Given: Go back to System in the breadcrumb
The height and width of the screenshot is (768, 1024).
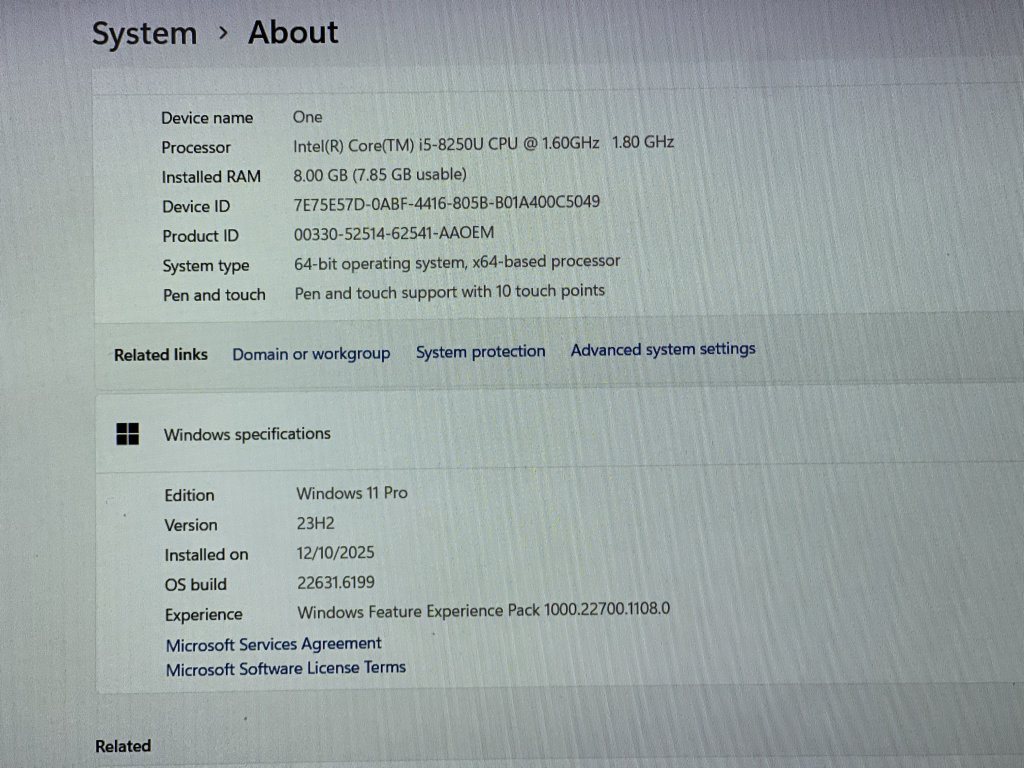Looking at the screenshot, I should point(144,34).
